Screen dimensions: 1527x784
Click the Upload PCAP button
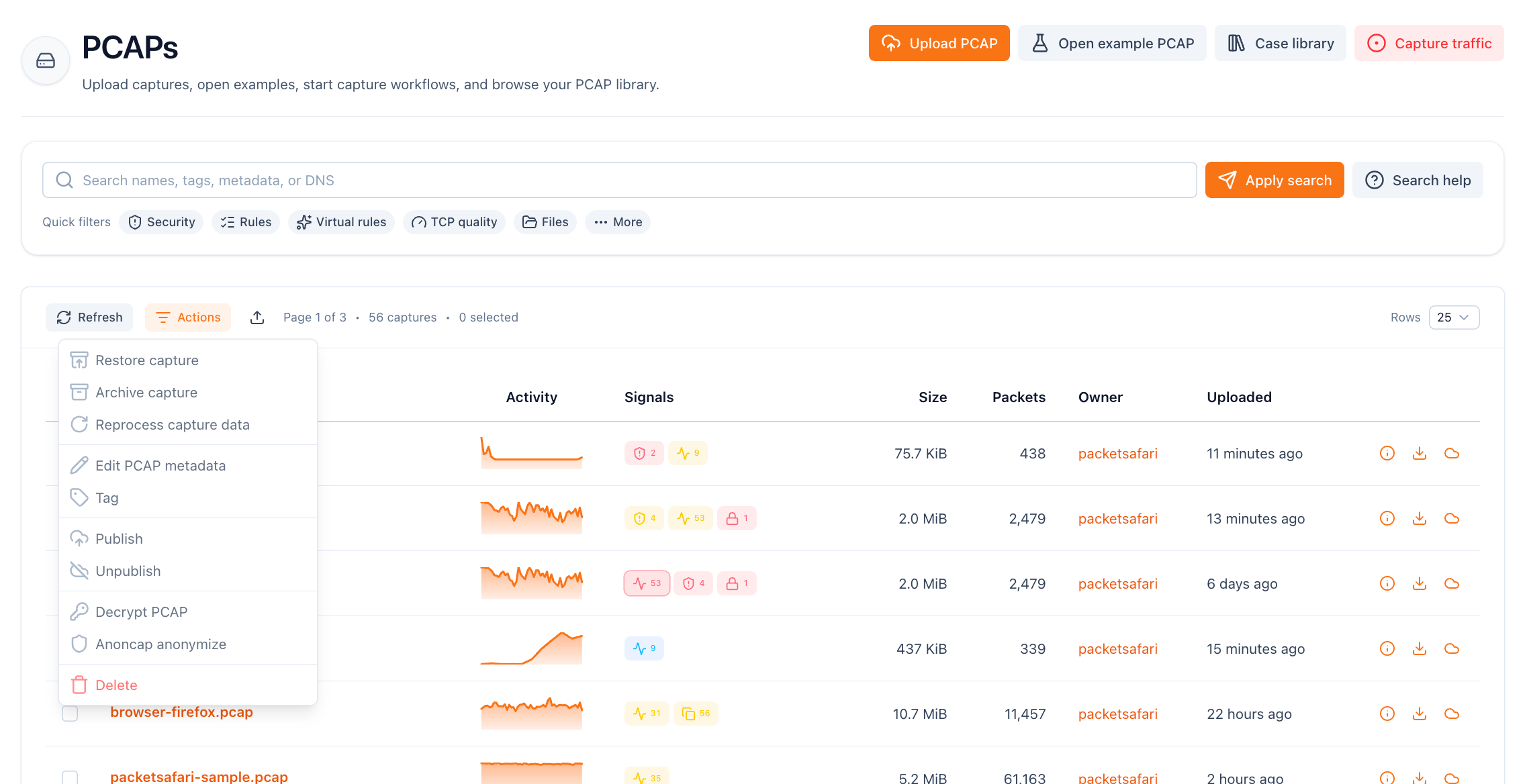939,43
